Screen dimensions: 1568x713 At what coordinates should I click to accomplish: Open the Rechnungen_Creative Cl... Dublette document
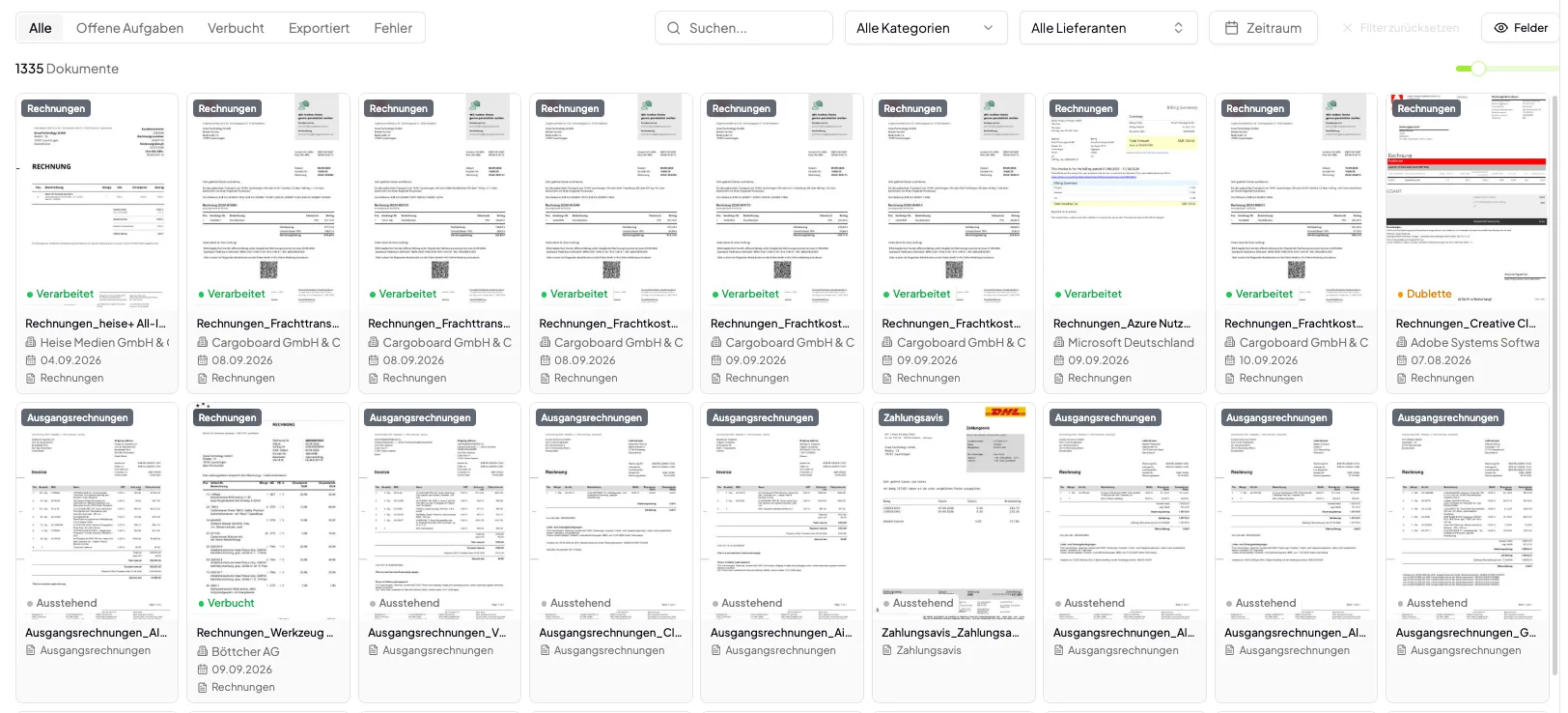click(1467, 242)
